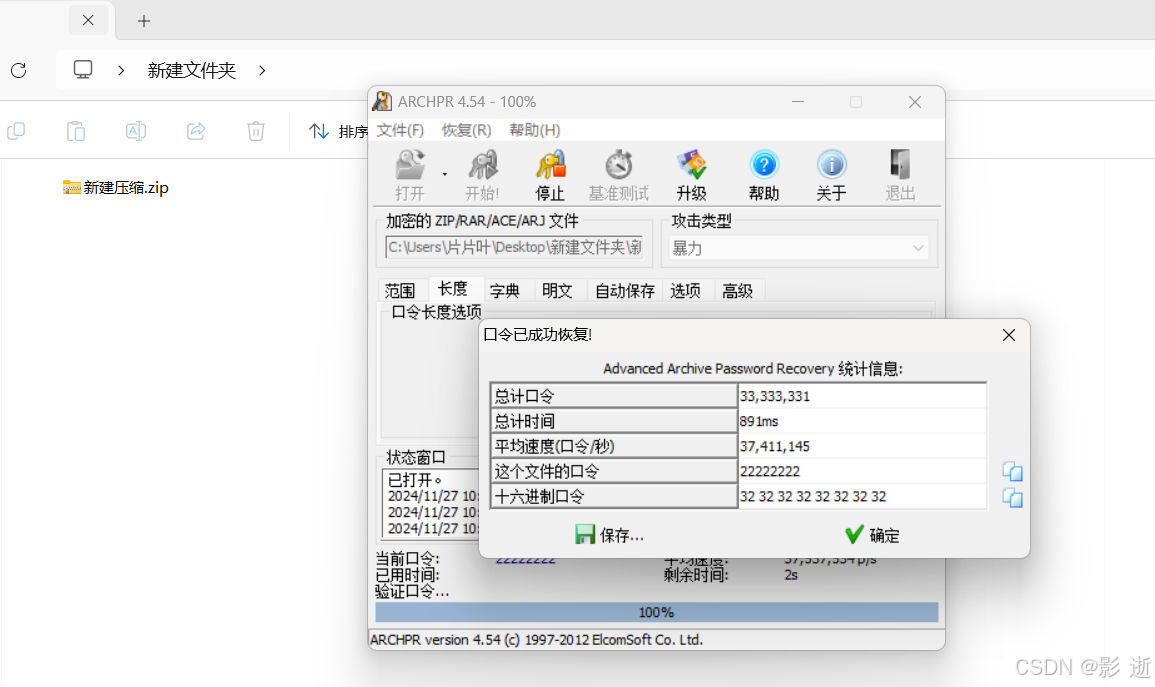Screen dimensions: 1155x687
Task: Open the 帮助(H) menu
Action: 535,130
